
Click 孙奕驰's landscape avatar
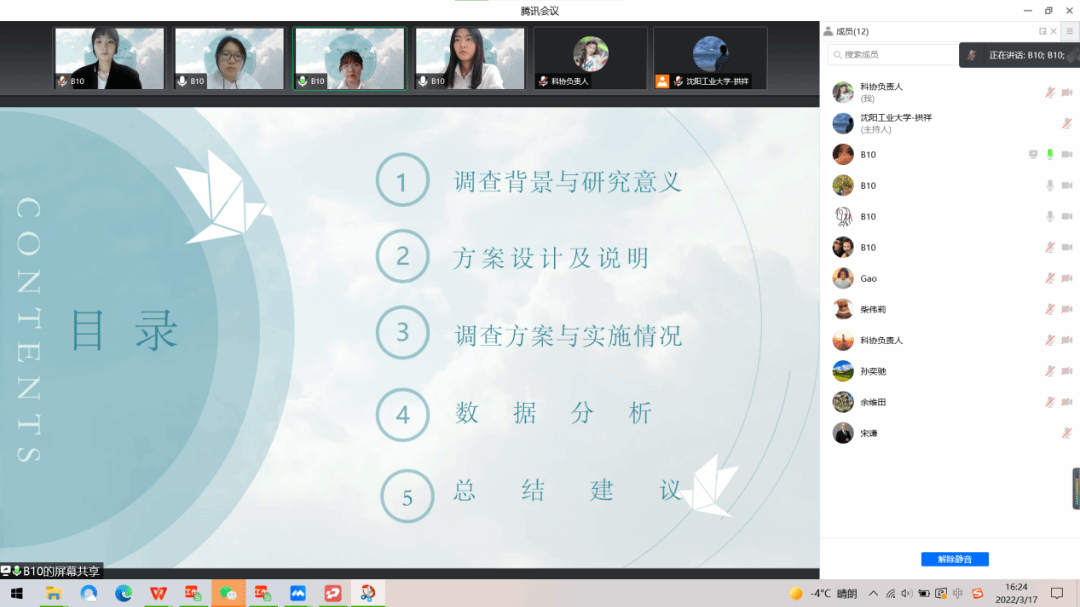pos(843,371)
